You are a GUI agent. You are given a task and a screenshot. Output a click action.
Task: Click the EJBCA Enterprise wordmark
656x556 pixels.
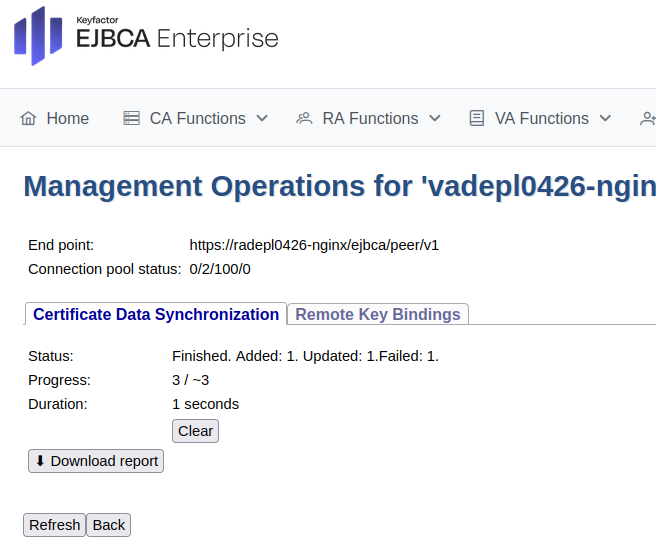[x=178, y=39]
